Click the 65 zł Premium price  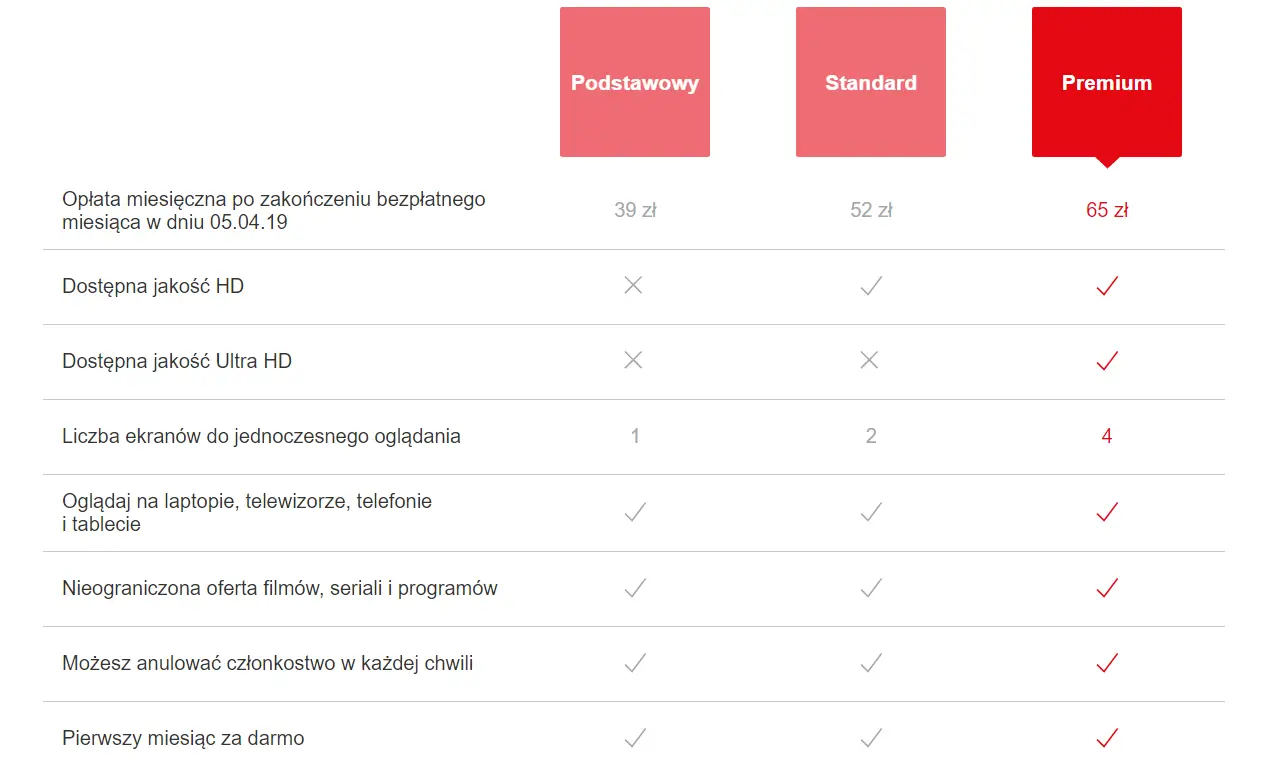[x=1107, y=210]
